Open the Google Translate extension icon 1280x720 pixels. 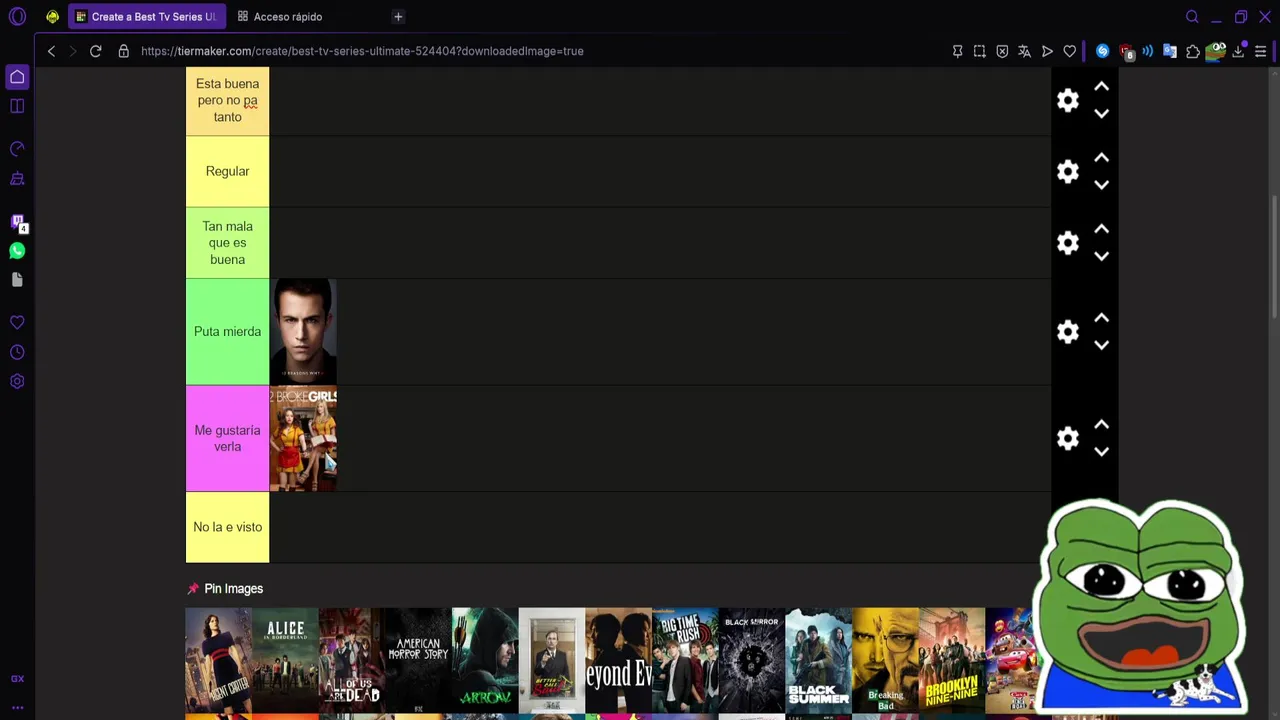coord(1170,51)
